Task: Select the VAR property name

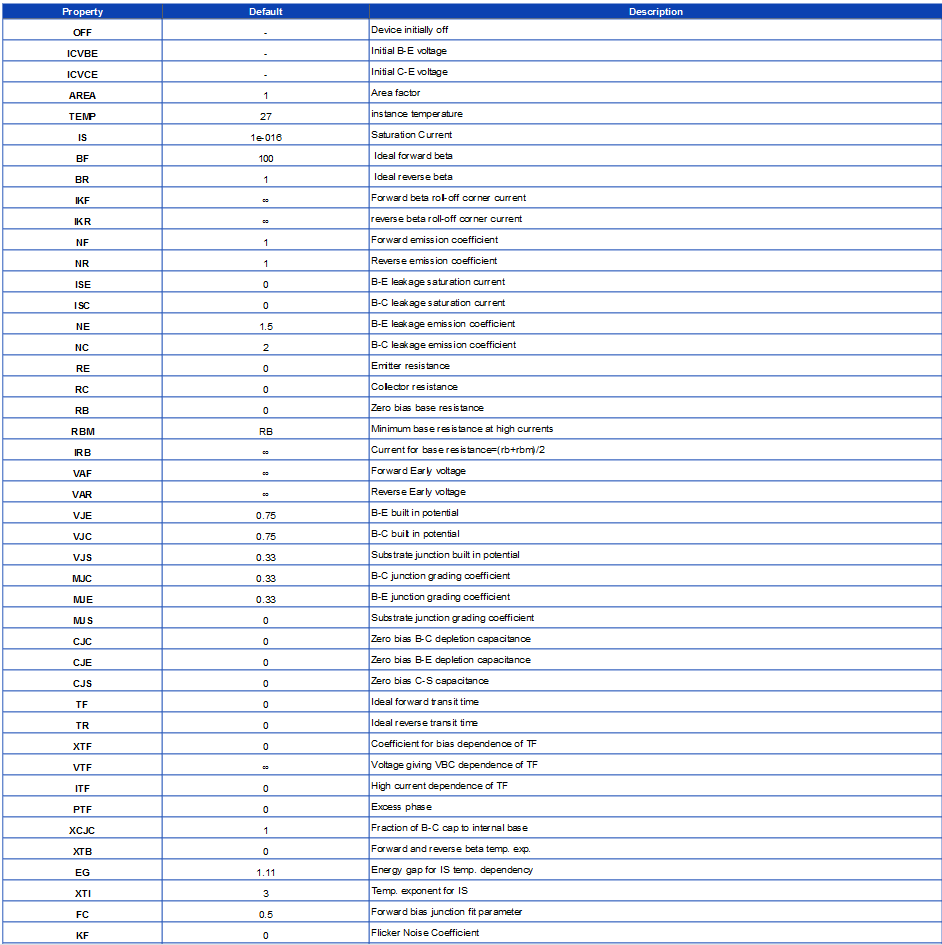Action: tap(83, 494)
